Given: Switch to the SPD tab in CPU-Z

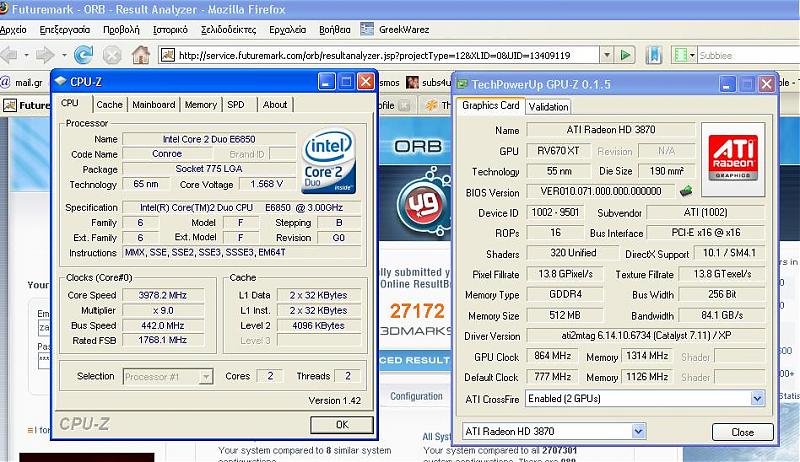Looking at the screenshot, I should click(236, 105).
